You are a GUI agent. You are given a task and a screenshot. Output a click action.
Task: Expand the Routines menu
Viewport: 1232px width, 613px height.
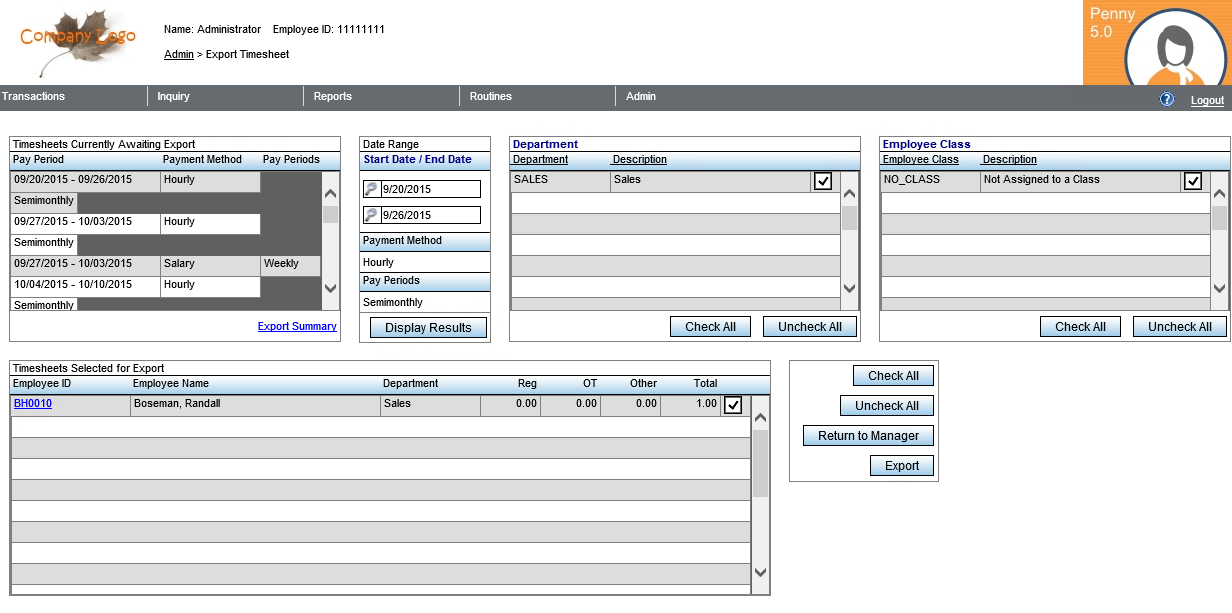491,97
